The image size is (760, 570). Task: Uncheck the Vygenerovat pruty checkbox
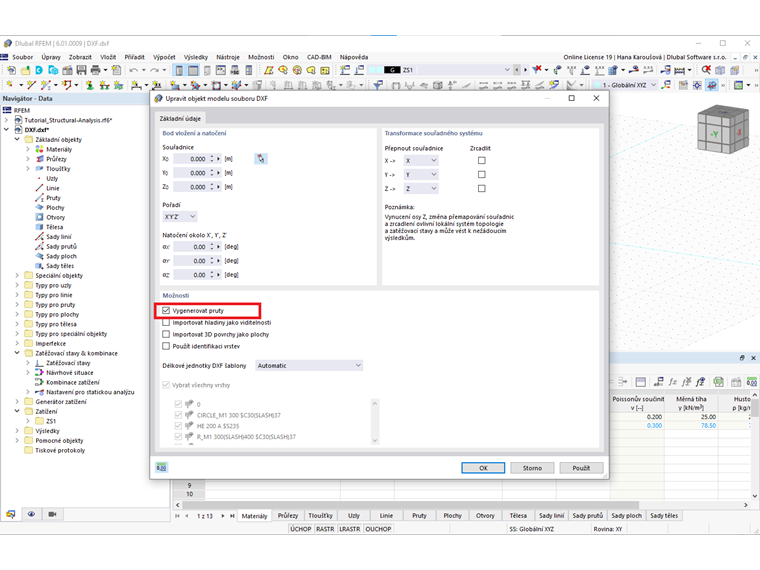166,310
